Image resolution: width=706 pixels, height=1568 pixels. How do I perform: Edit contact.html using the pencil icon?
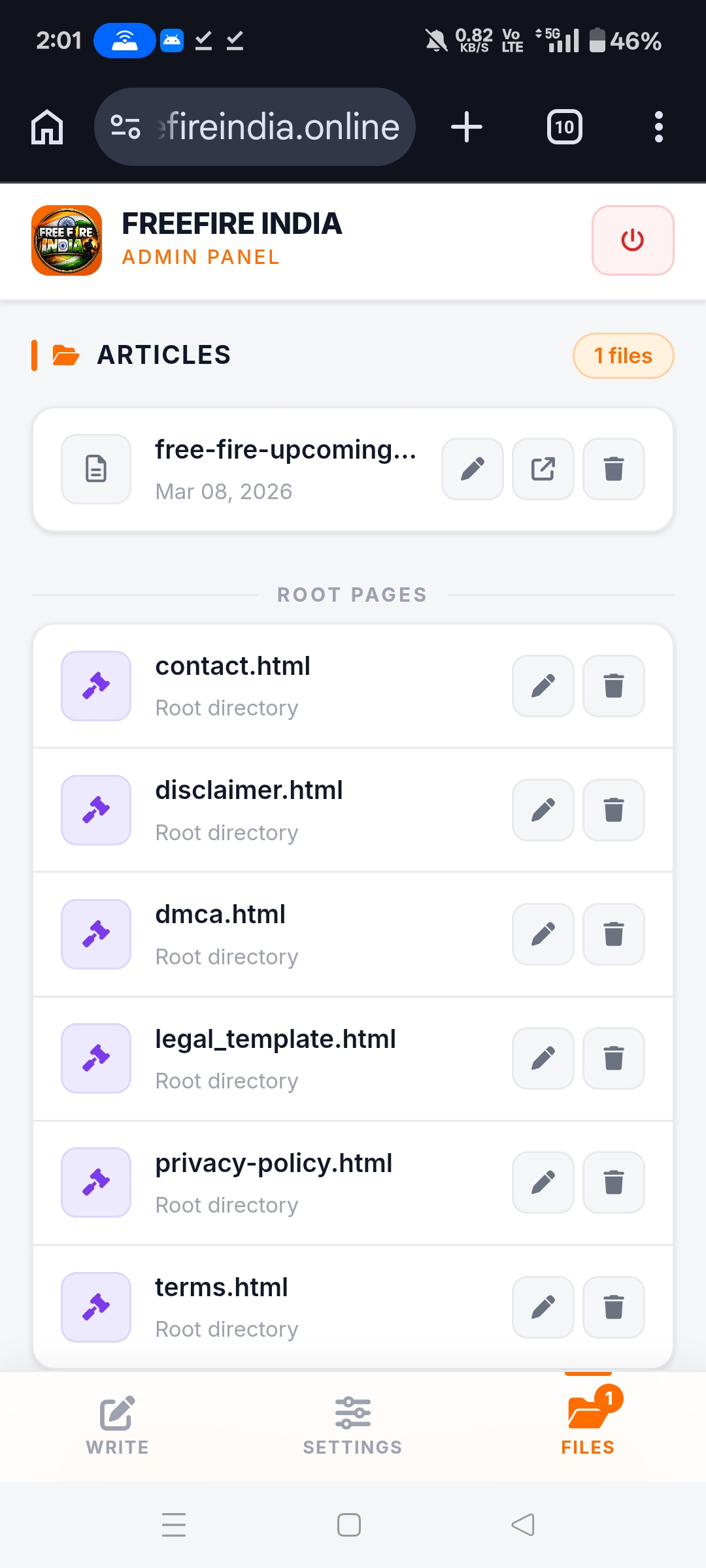pos(543,685)
